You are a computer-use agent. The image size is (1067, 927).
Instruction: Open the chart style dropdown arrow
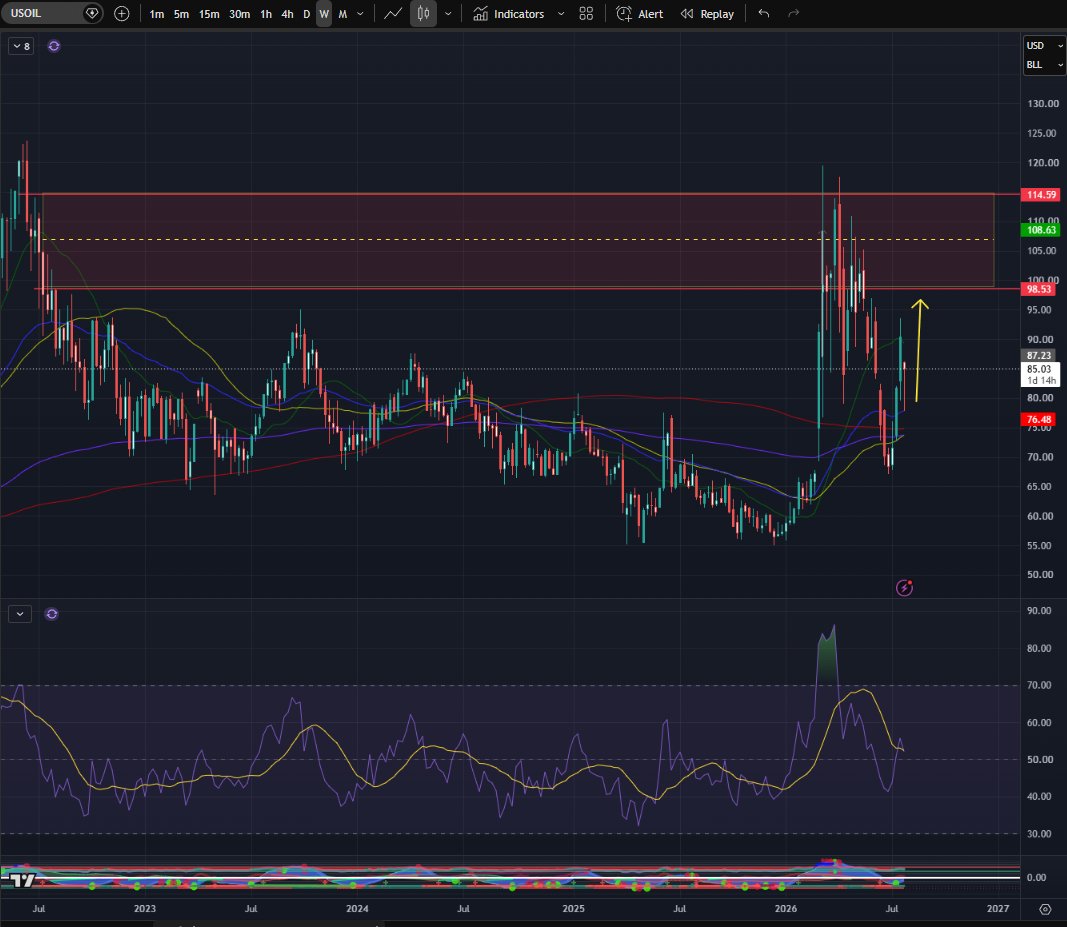(x=448, y=14)
